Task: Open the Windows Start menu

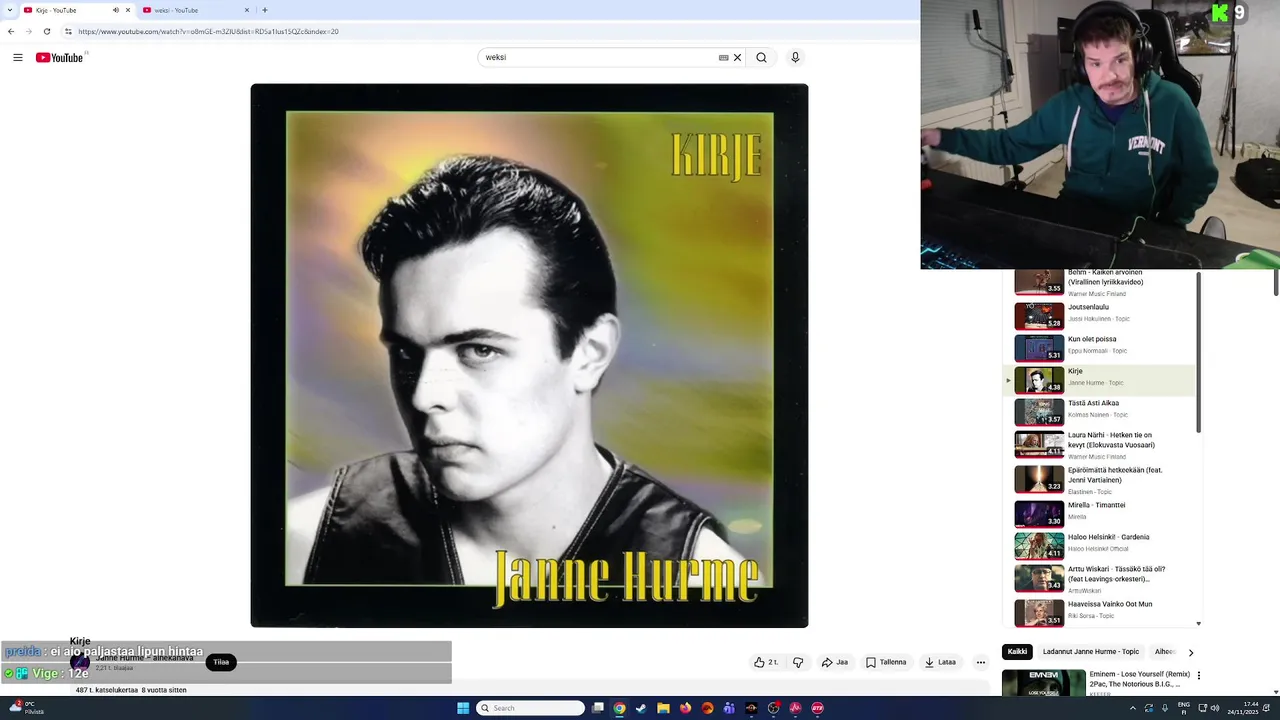Action: tap(463, 708)
